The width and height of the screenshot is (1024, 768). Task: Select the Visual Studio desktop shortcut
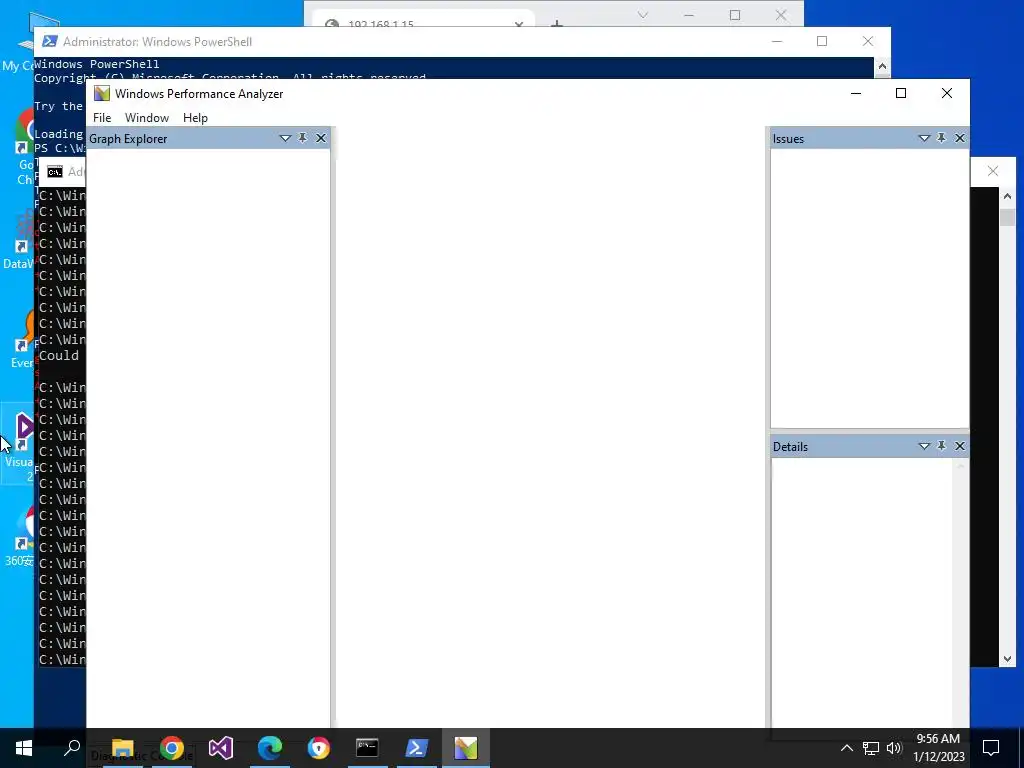pyautogui.click(x=20, y=444)
